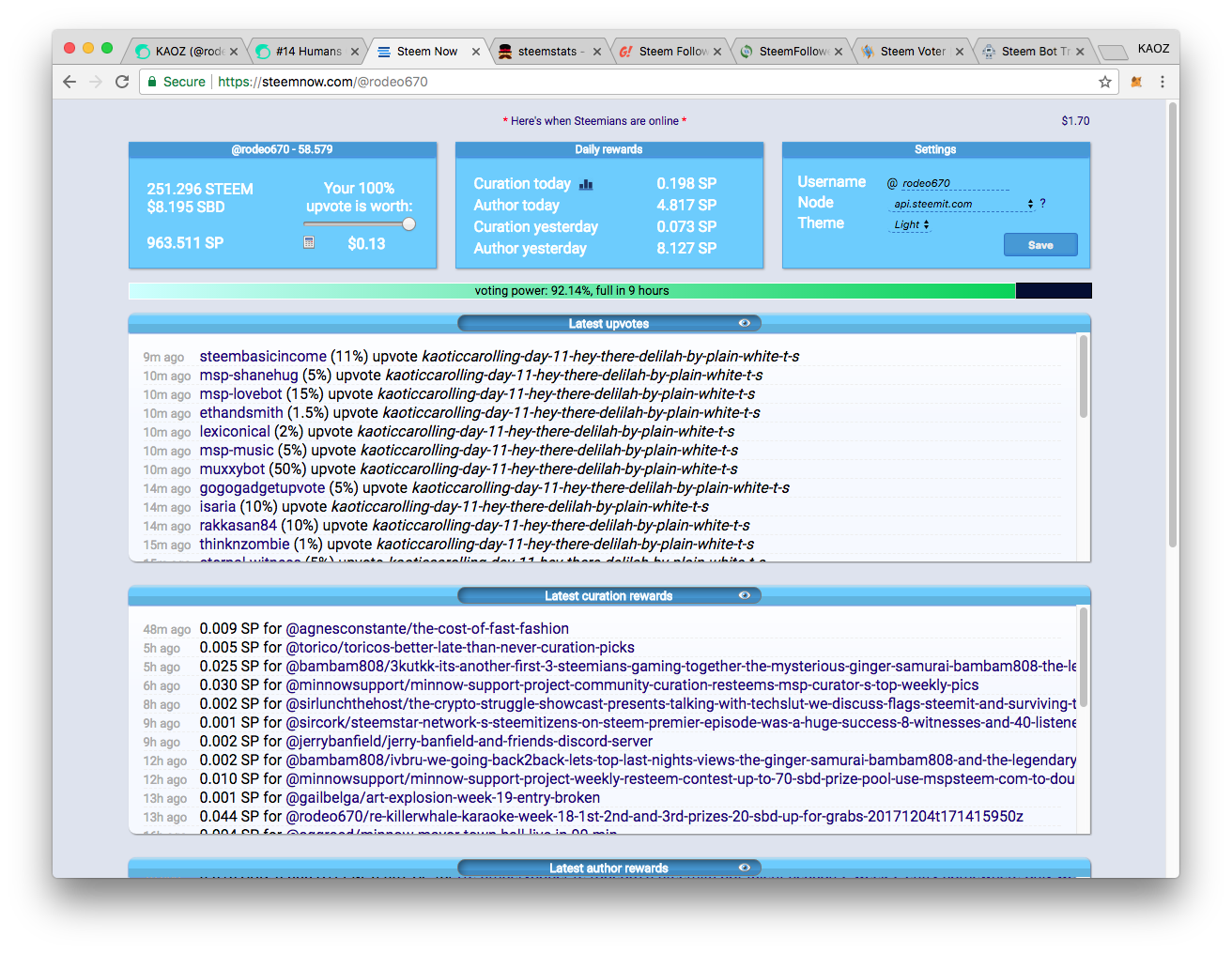Switch to the #14 Humans tab
The width and height of the screenshot is (1232, 953).
[307, 52]
